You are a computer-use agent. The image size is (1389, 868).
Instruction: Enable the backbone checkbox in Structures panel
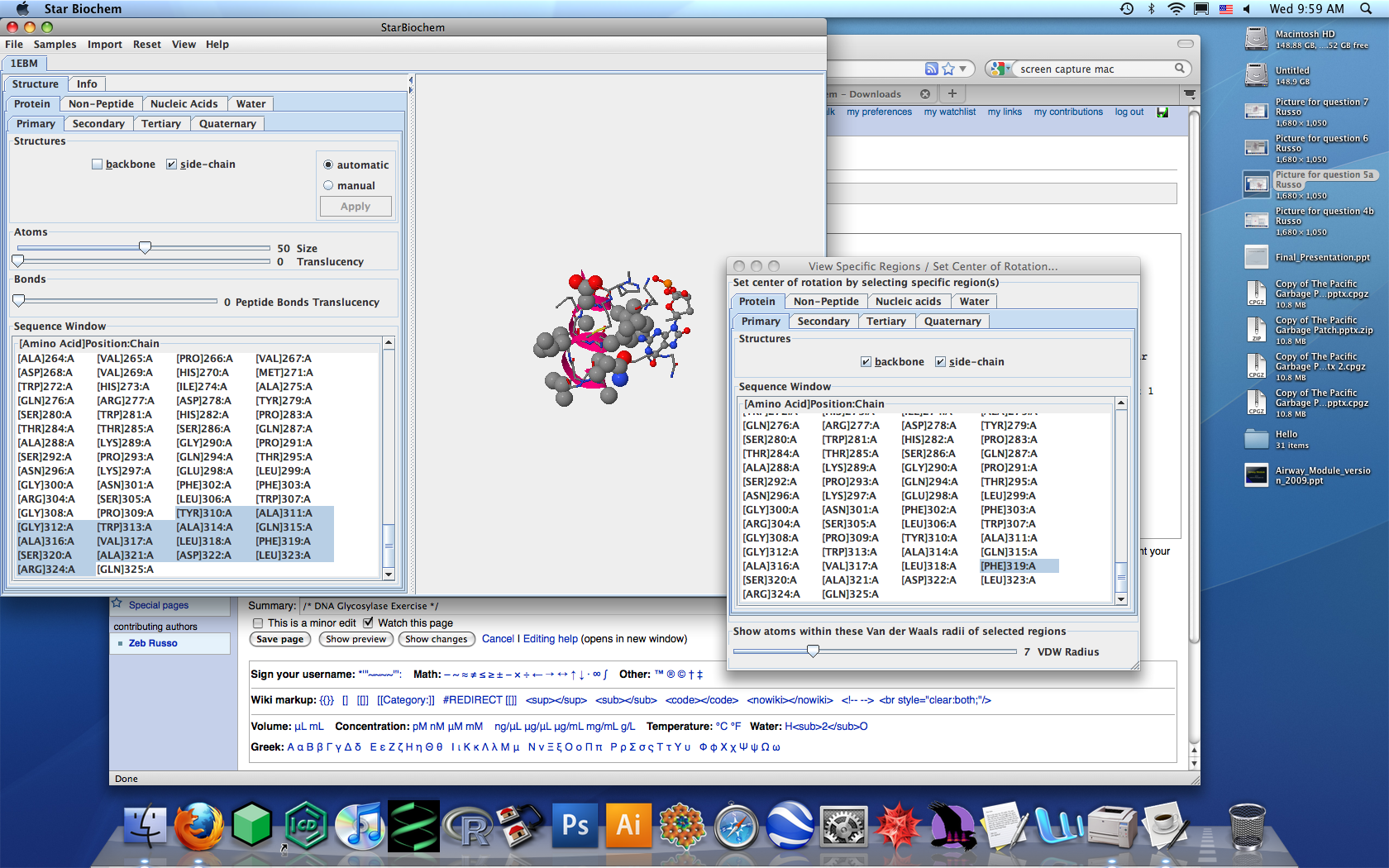click(98, 165)
